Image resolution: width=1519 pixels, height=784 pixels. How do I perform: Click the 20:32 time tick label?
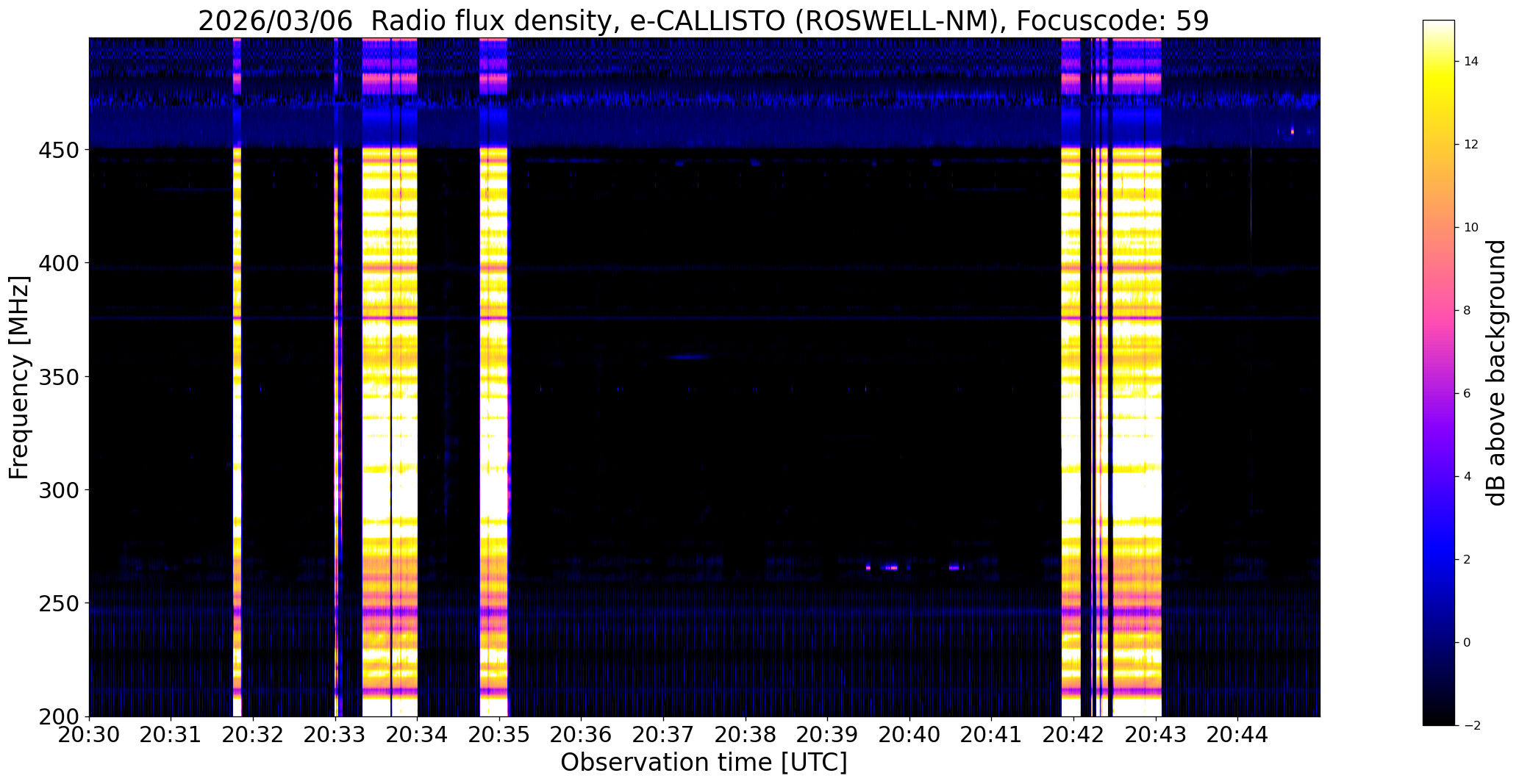pos(254,734)
